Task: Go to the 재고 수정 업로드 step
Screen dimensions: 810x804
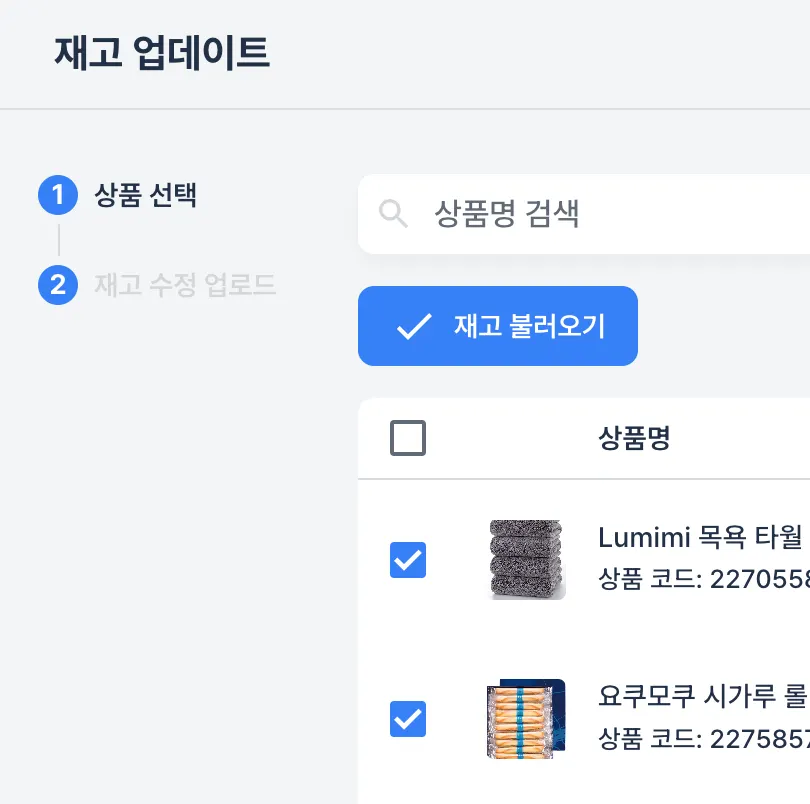Action: tap(185, 285)
